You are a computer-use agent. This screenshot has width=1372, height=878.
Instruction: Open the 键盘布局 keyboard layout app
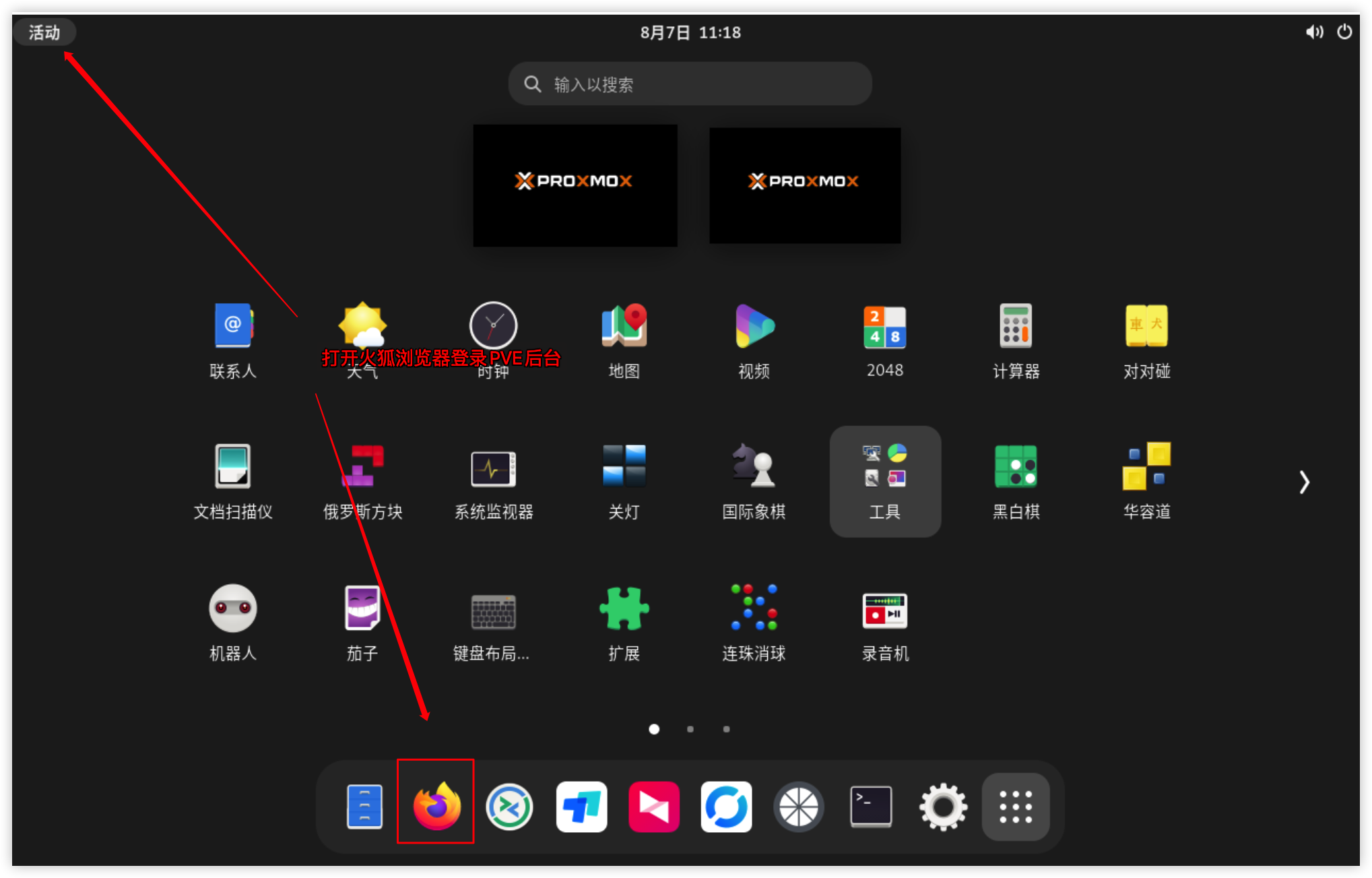[493, 623]
